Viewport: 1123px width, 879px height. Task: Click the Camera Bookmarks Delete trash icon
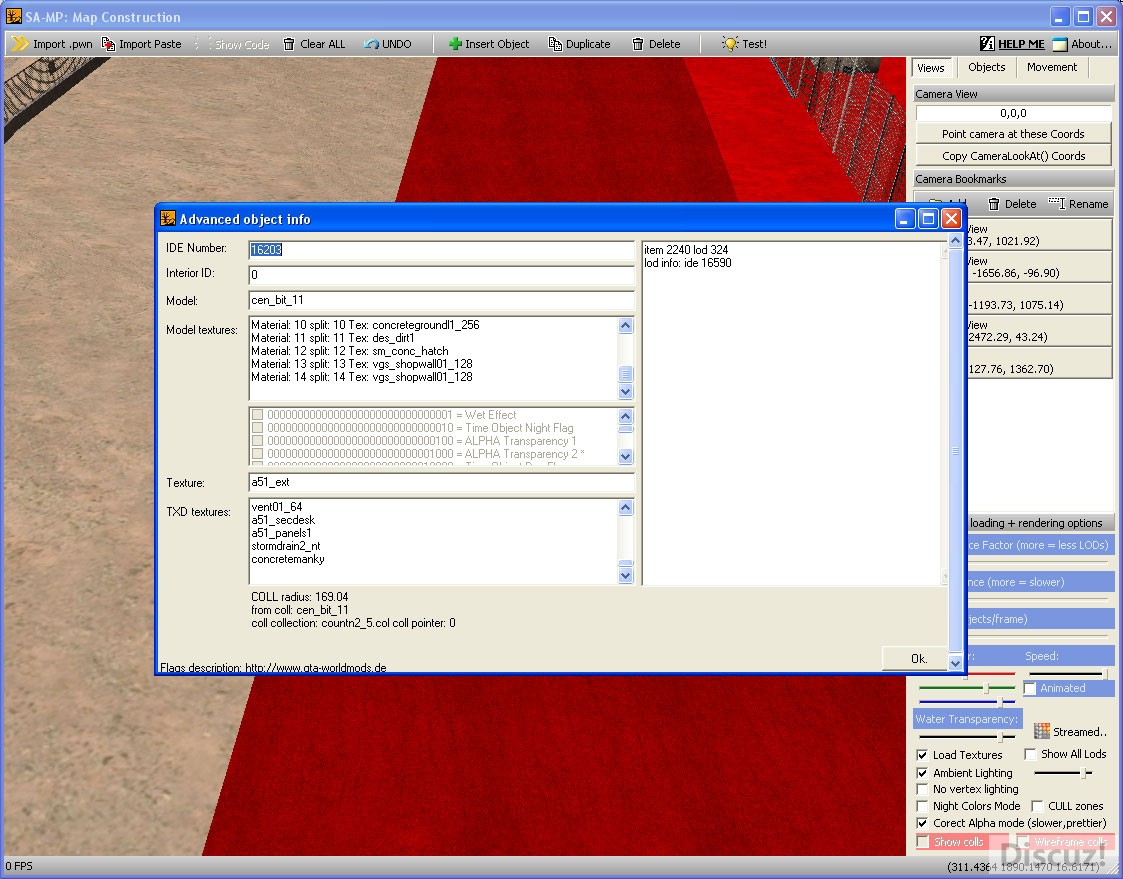(994, 204)
